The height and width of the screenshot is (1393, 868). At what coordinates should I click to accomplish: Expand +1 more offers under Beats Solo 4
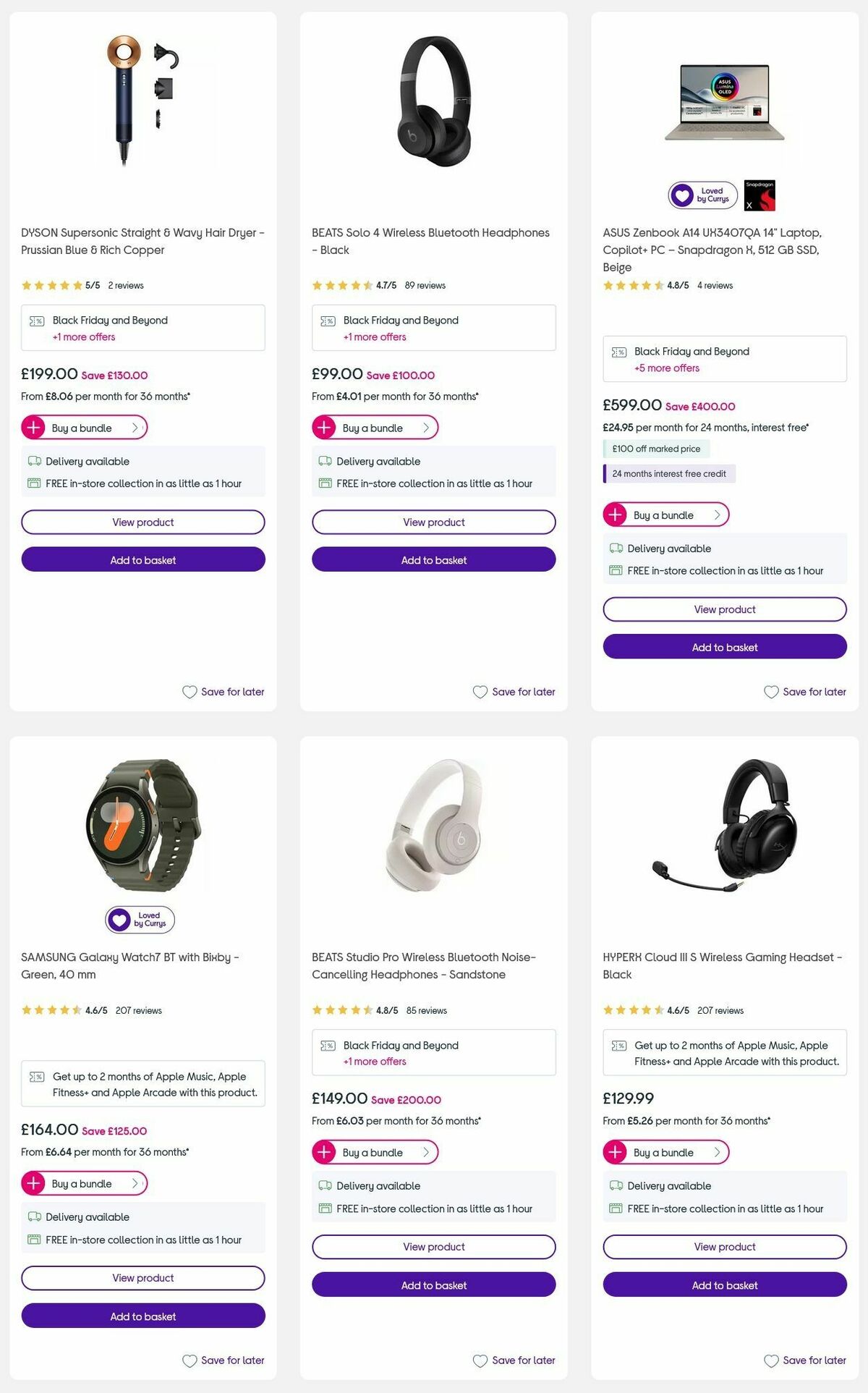[x=374, y=337]
